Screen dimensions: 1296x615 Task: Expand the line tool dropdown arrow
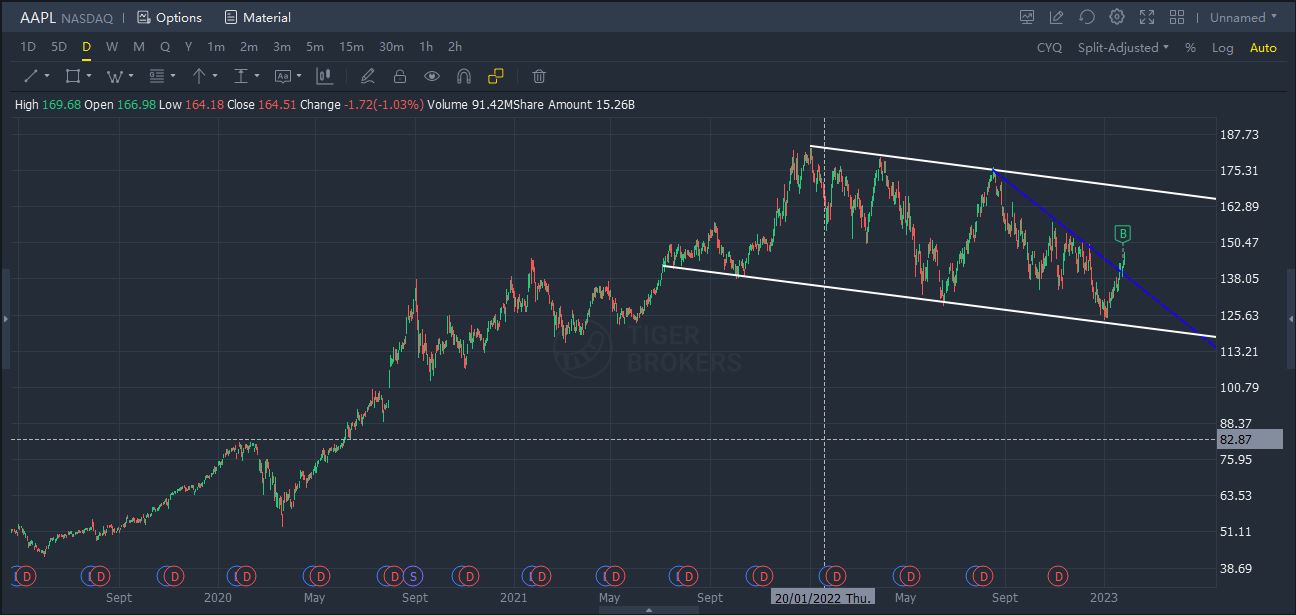(46, 76)
